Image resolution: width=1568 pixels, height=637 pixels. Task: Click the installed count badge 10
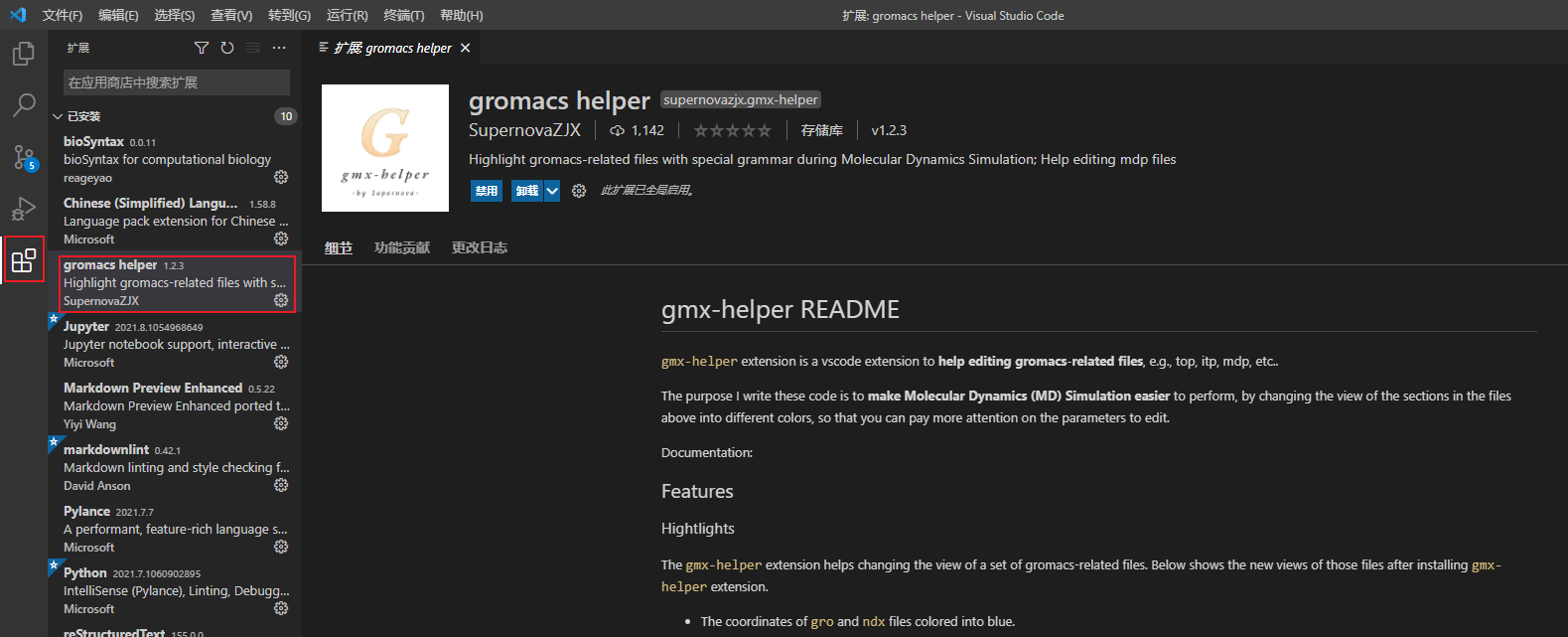286,116
